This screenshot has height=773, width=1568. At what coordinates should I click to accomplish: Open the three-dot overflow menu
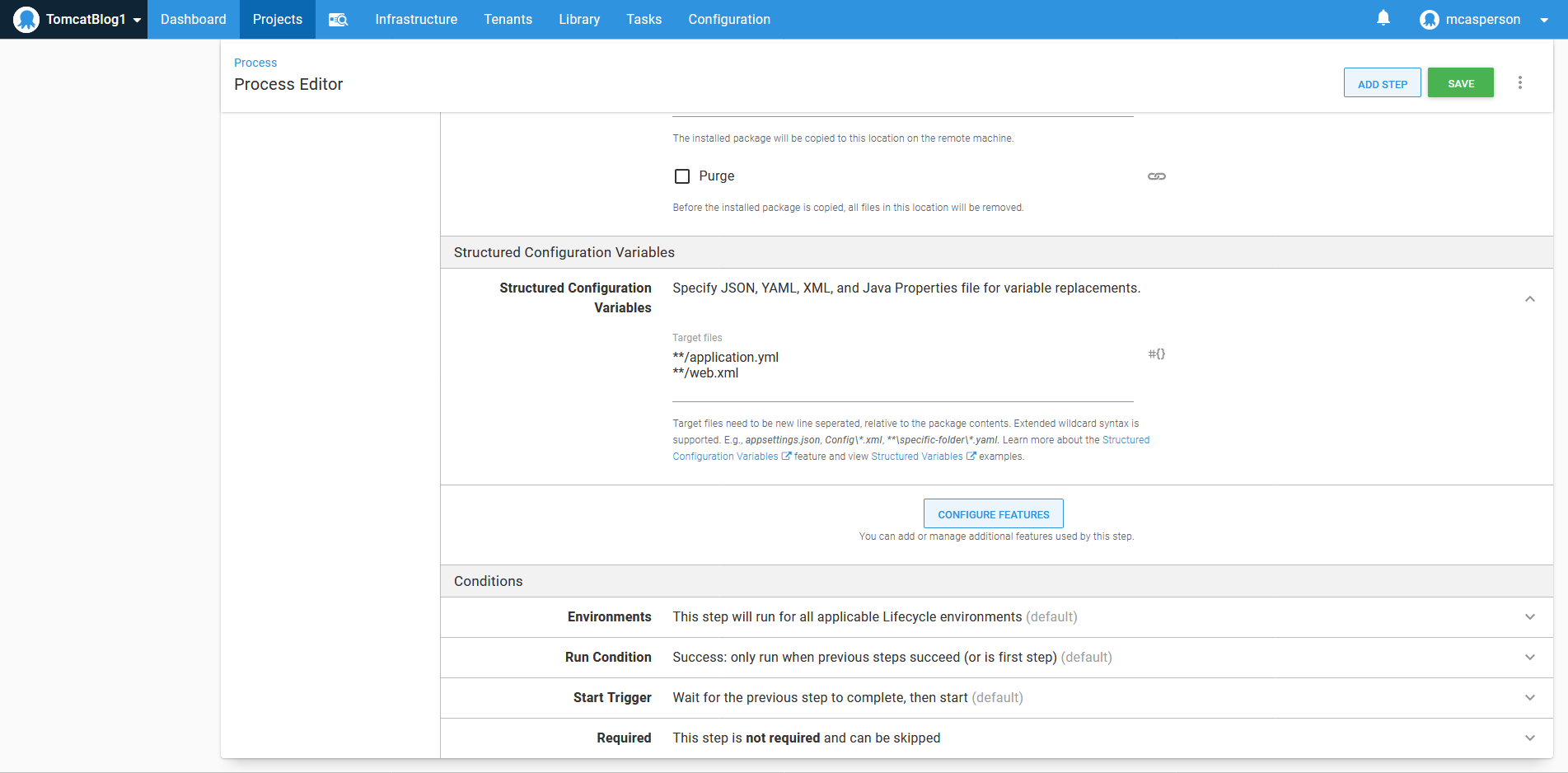[1520, 82]
